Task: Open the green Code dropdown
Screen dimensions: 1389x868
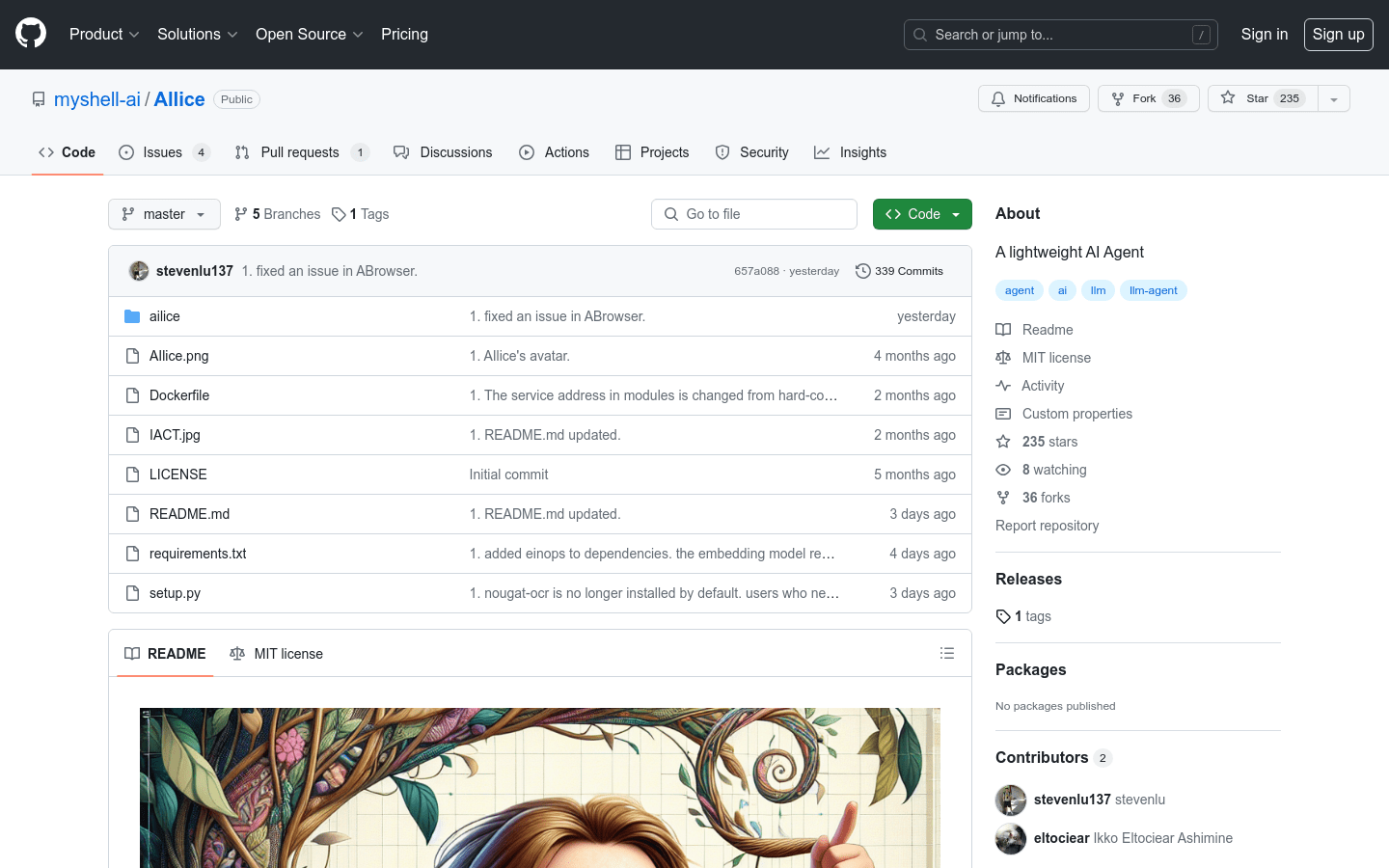Action: point(922,213)
